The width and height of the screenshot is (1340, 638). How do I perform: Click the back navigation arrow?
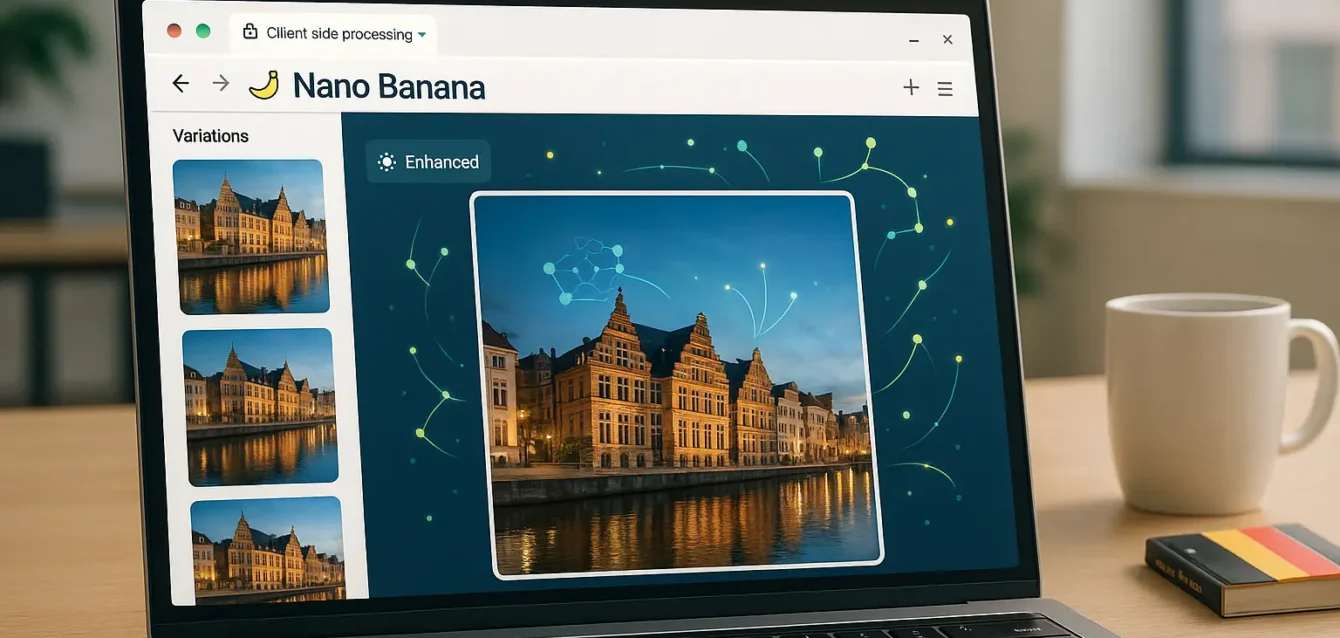tap(180, 83)
